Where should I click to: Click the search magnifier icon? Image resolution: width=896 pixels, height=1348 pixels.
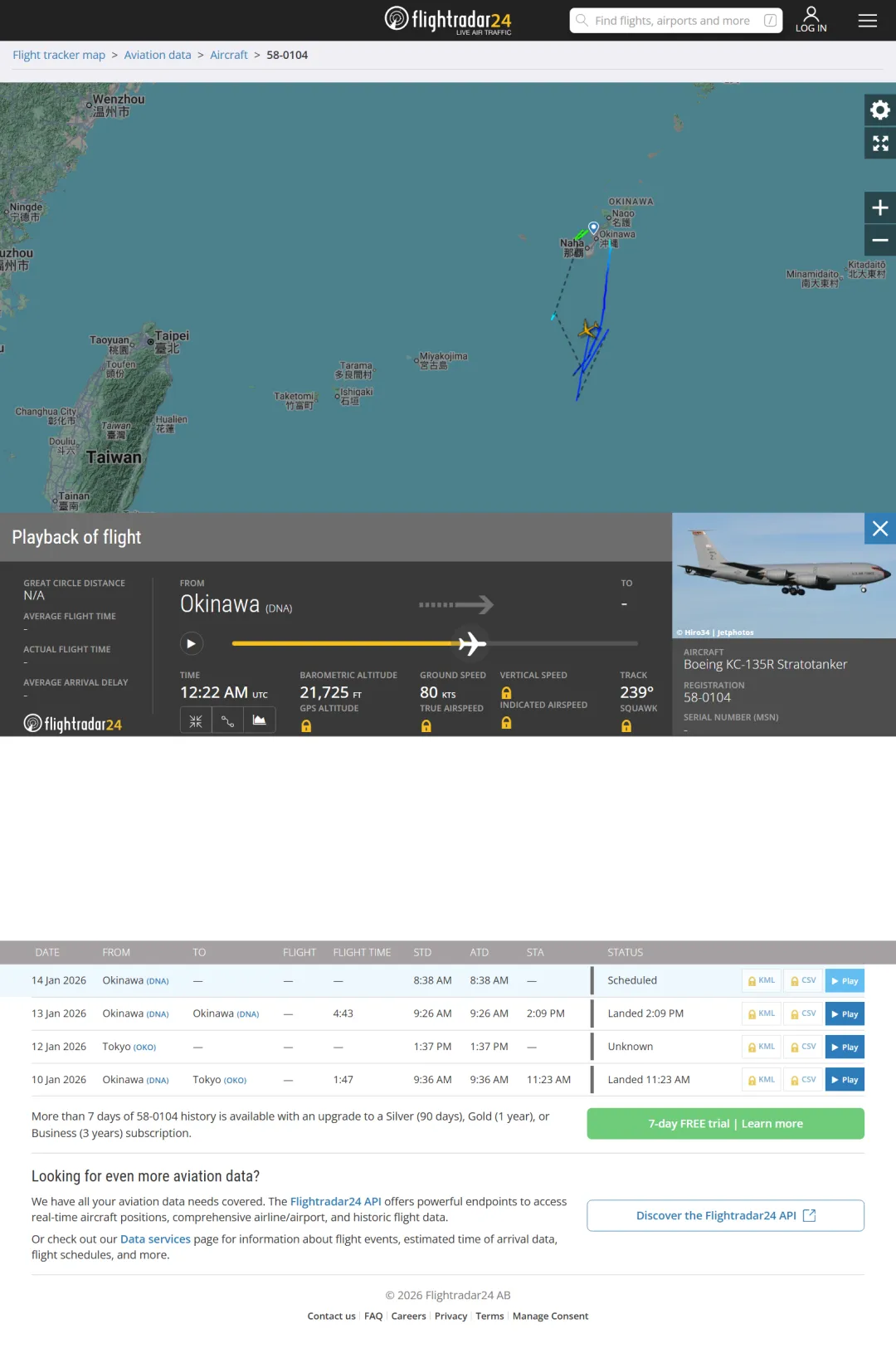(x=582, y=20)
